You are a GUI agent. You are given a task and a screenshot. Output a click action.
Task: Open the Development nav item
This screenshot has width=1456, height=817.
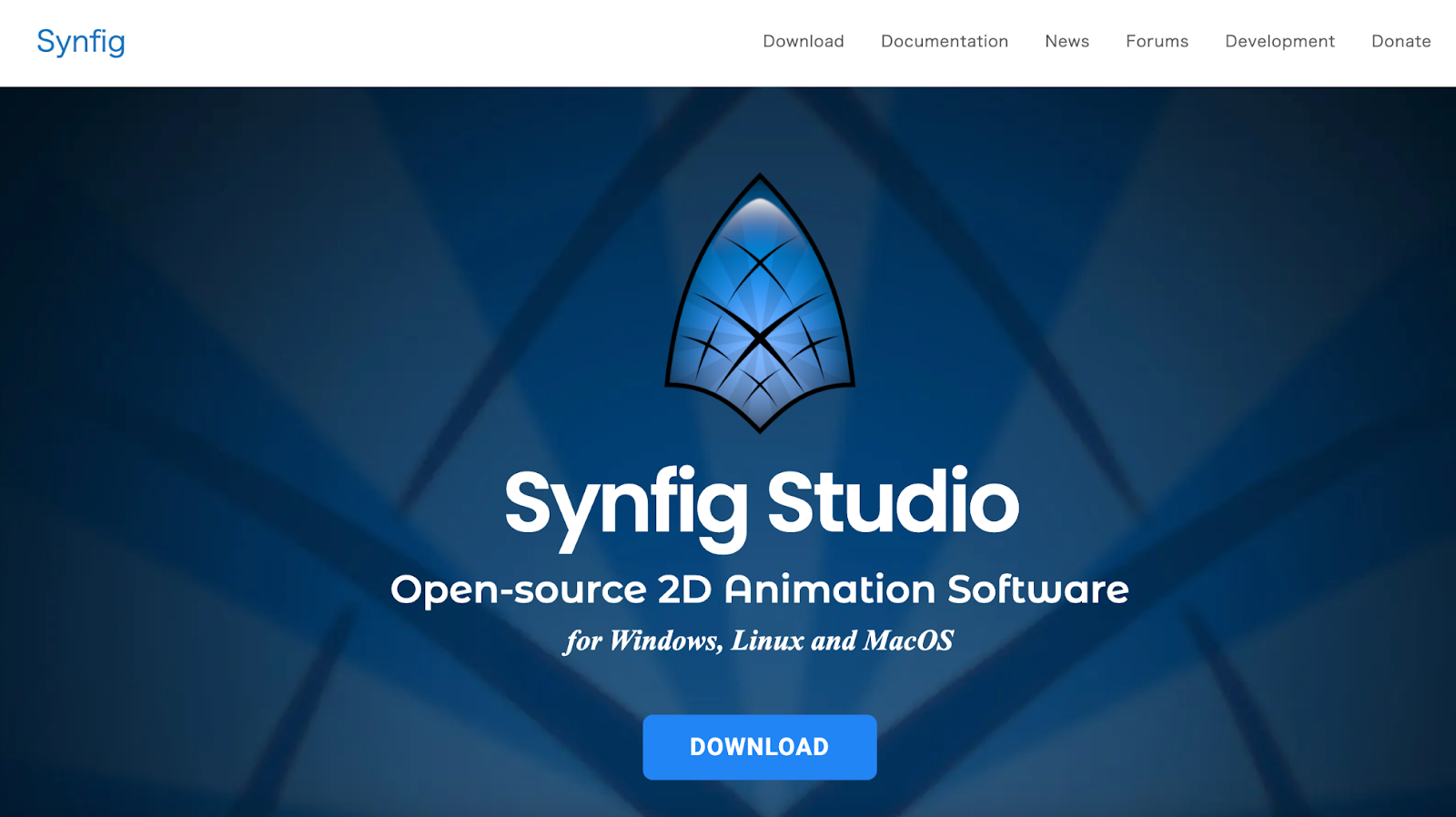click(x=1279, y=42)
